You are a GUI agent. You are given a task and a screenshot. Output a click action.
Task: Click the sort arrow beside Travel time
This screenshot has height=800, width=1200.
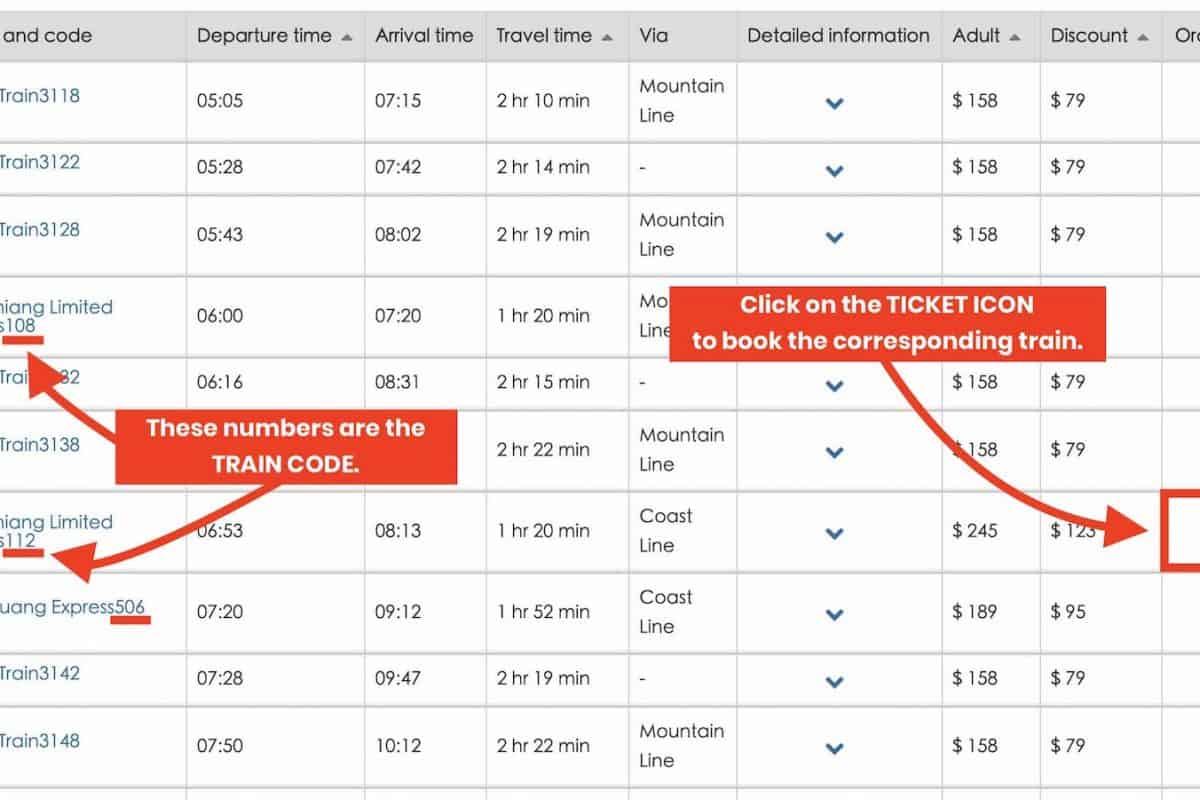[608, 37]
